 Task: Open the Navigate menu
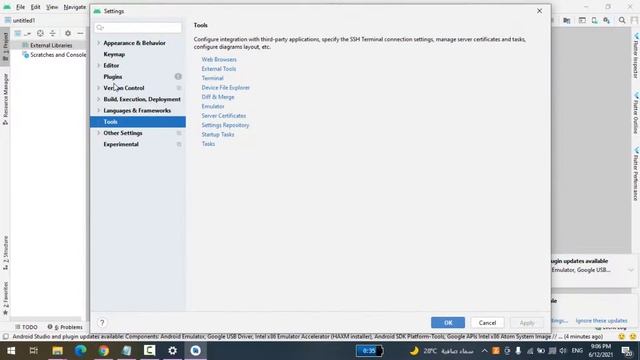[75, 7]
